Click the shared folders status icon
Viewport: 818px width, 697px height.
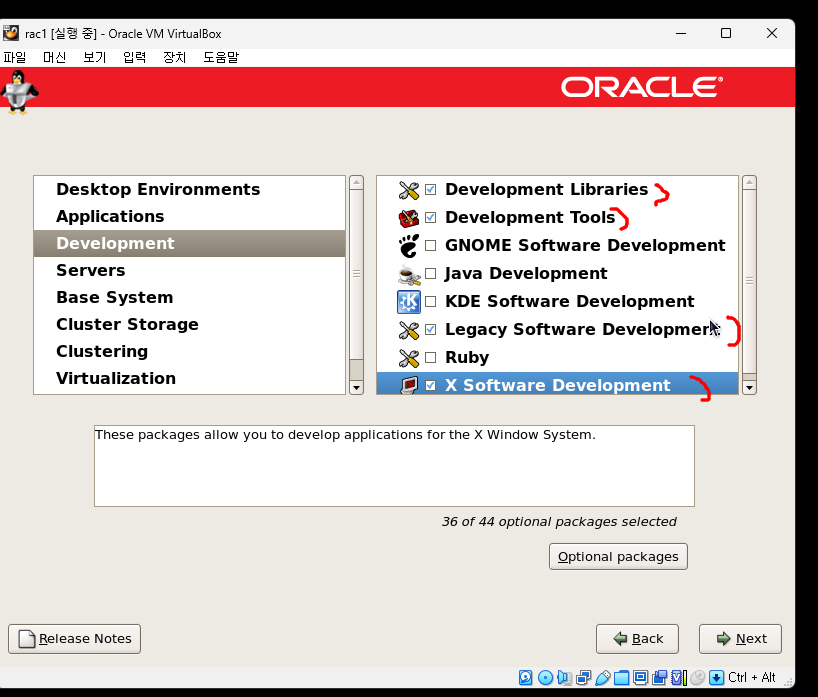[621, 677]
